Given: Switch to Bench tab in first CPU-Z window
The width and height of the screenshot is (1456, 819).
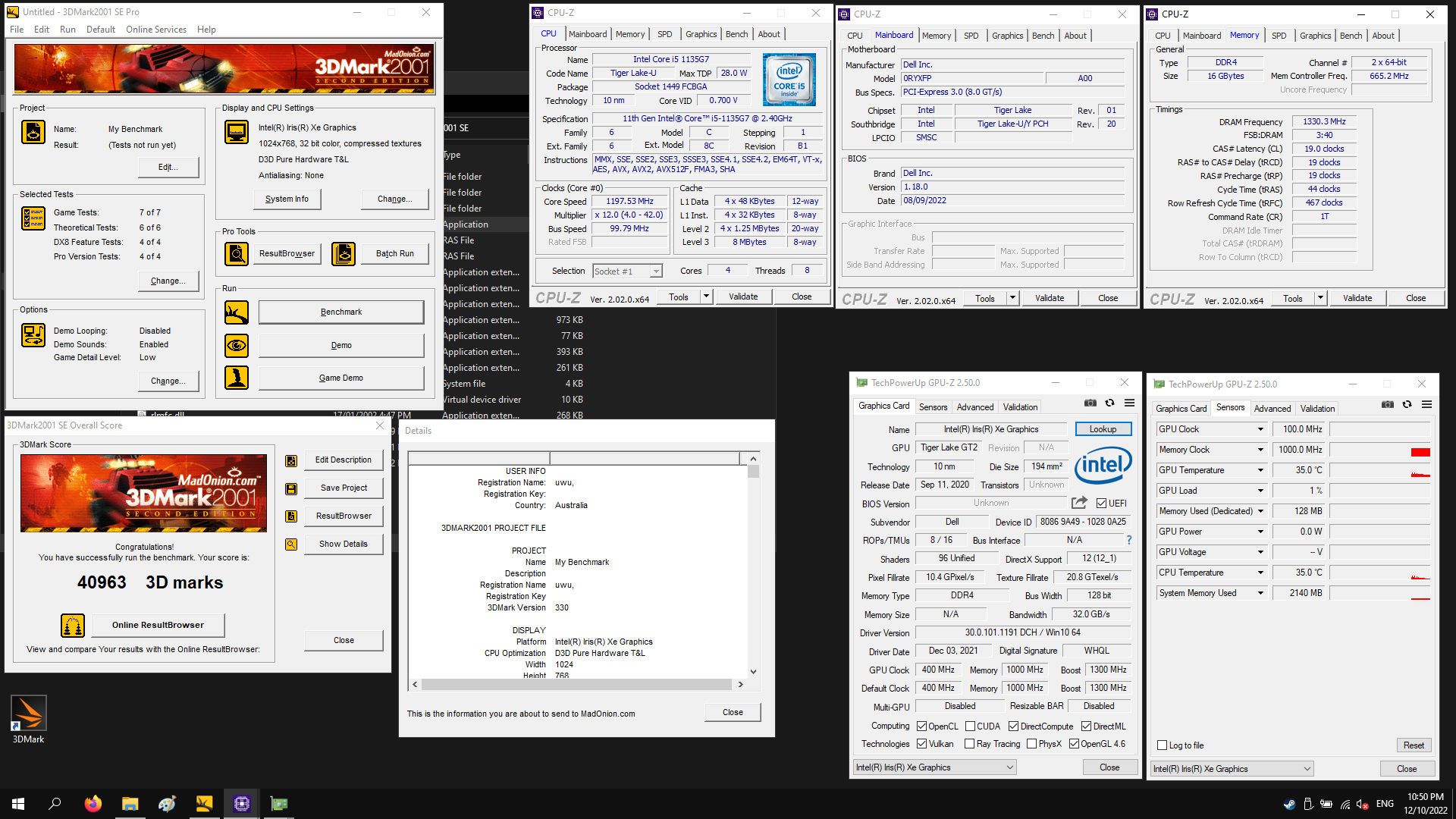Looking at the screenshot, I should pyautogui.click(x=736, y=34).
